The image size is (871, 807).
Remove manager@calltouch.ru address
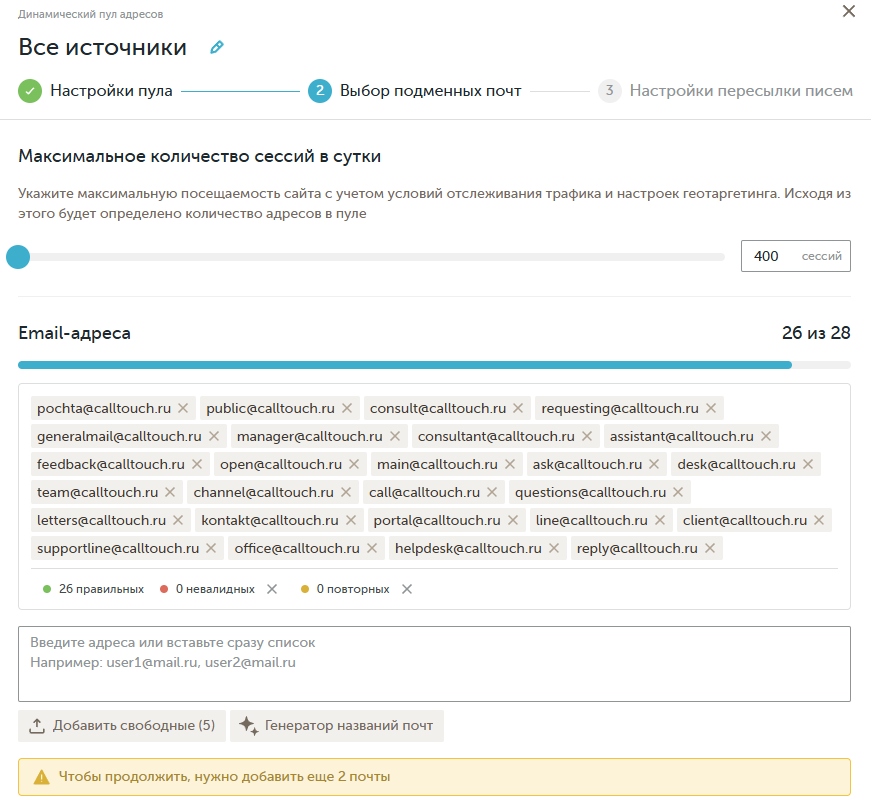pos(395,437)
